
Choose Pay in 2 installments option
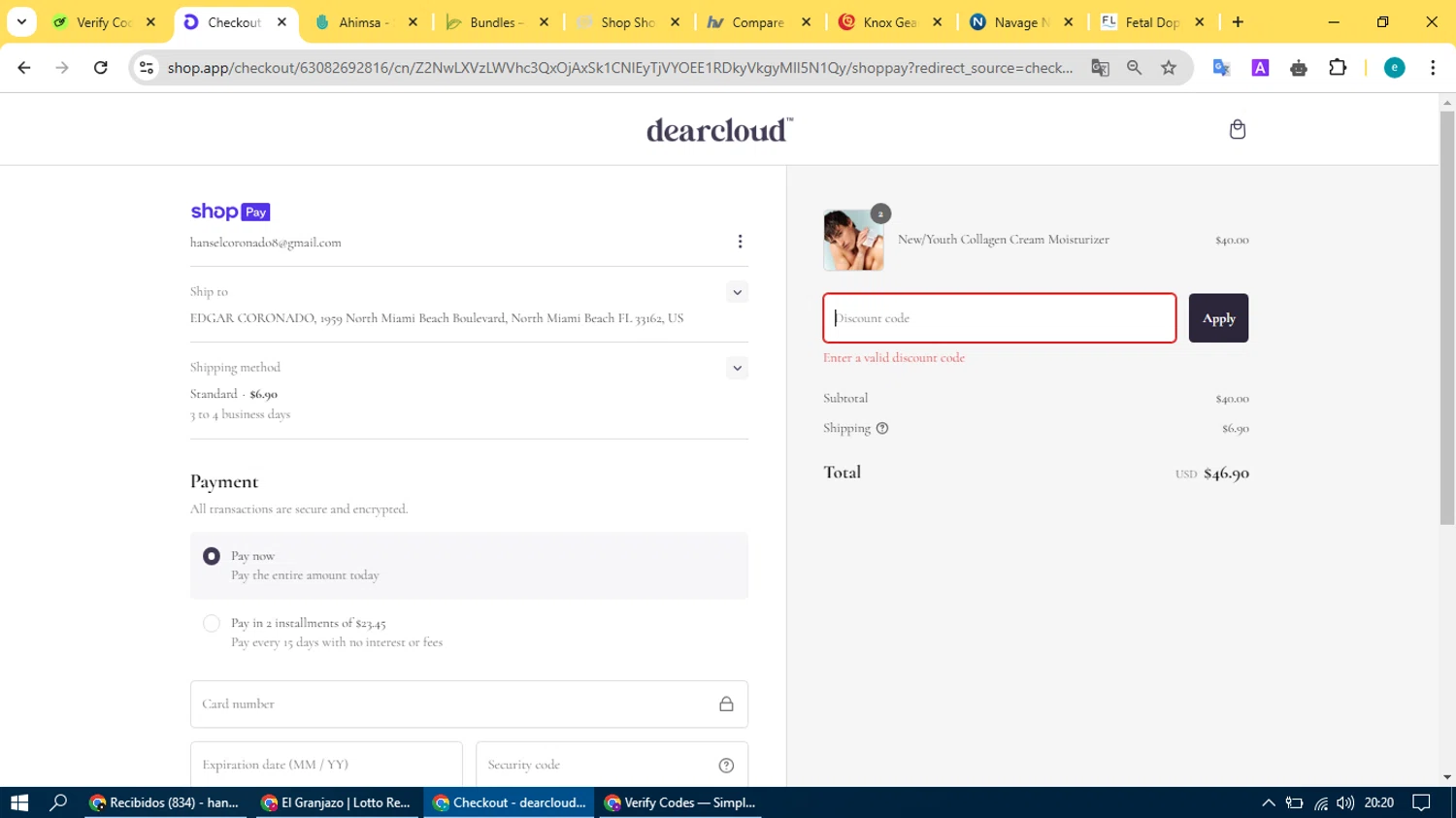click(211, 623)
